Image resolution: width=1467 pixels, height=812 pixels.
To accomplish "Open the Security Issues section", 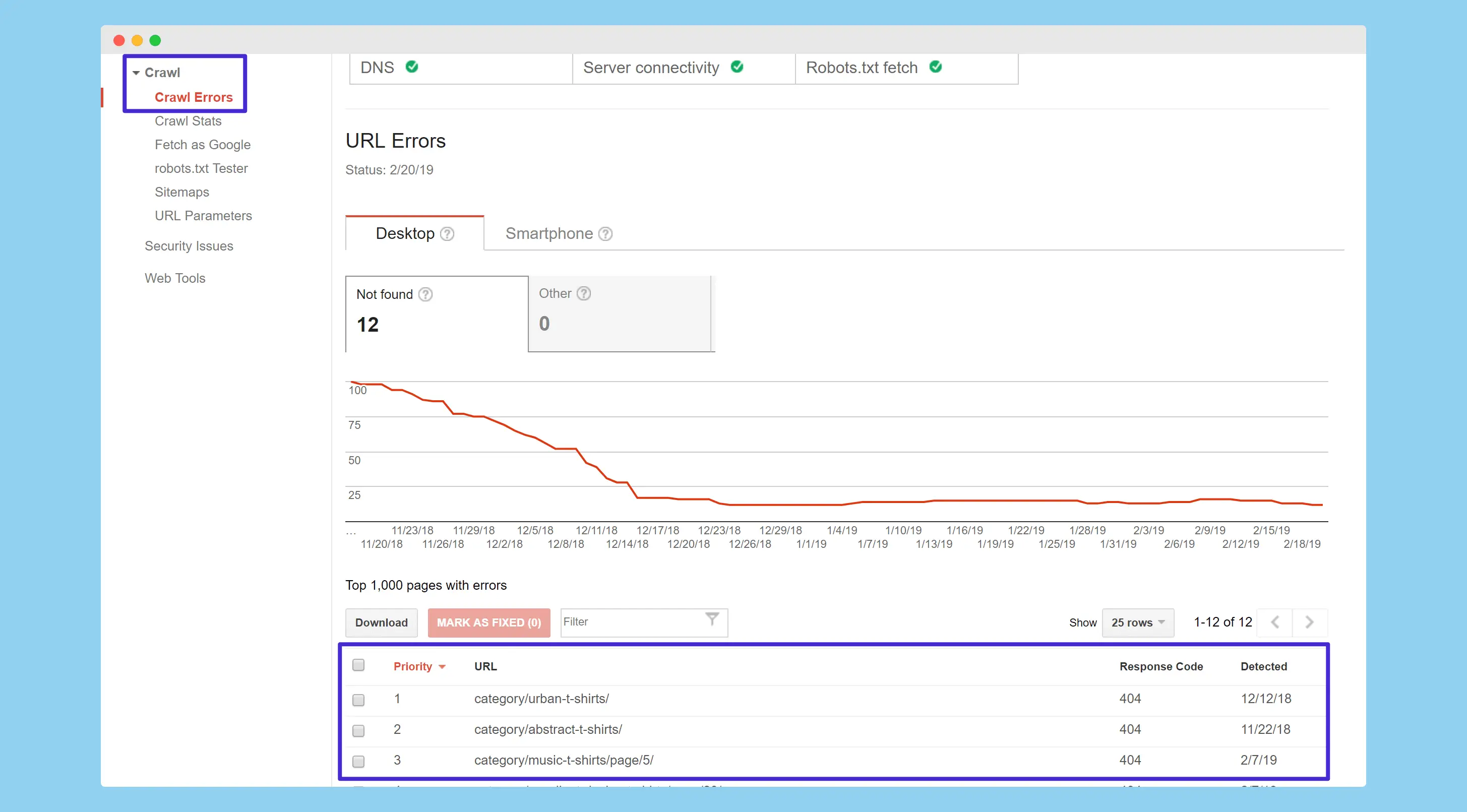I will [189, 245].
